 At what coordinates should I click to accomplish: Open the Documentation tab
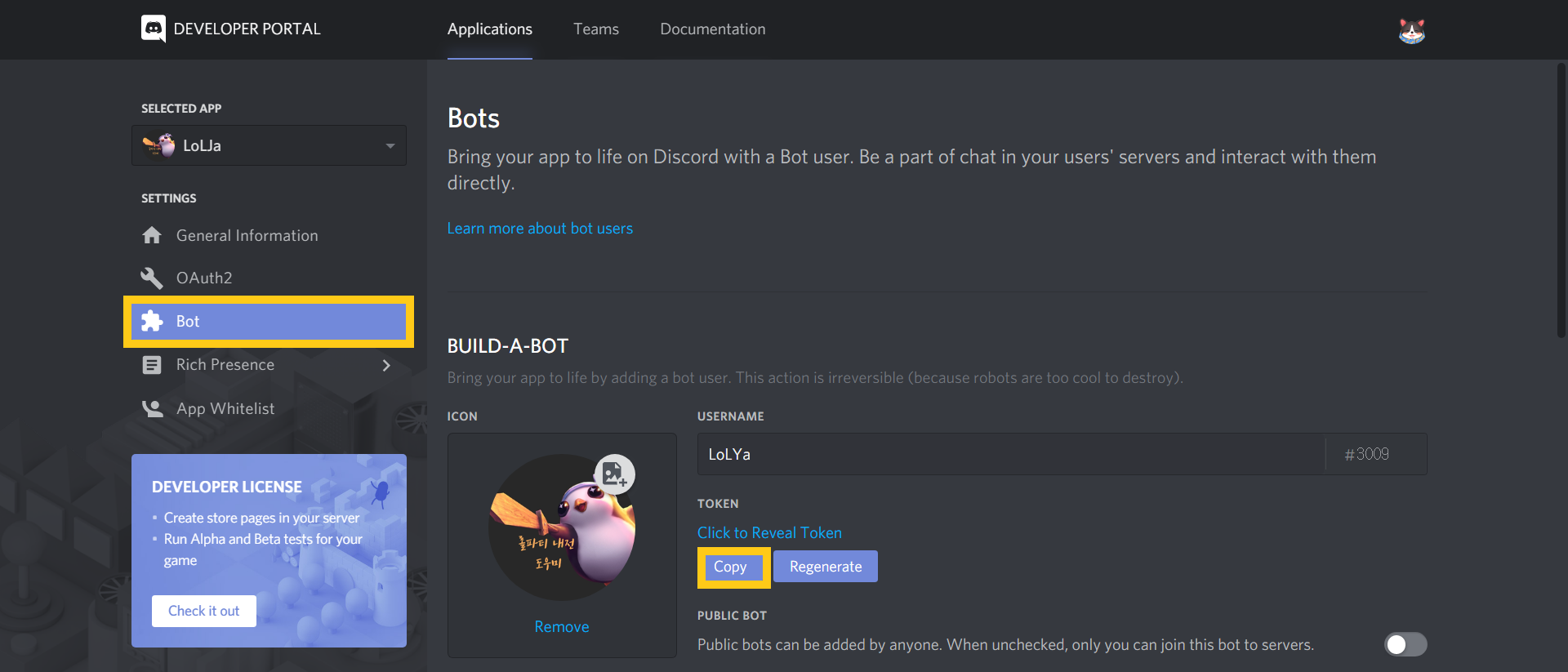pyautogui.click(x=713, y=29)
